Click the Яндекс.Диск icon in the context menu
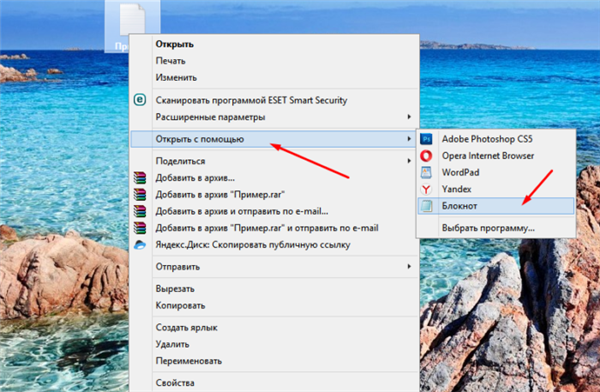 140,245
